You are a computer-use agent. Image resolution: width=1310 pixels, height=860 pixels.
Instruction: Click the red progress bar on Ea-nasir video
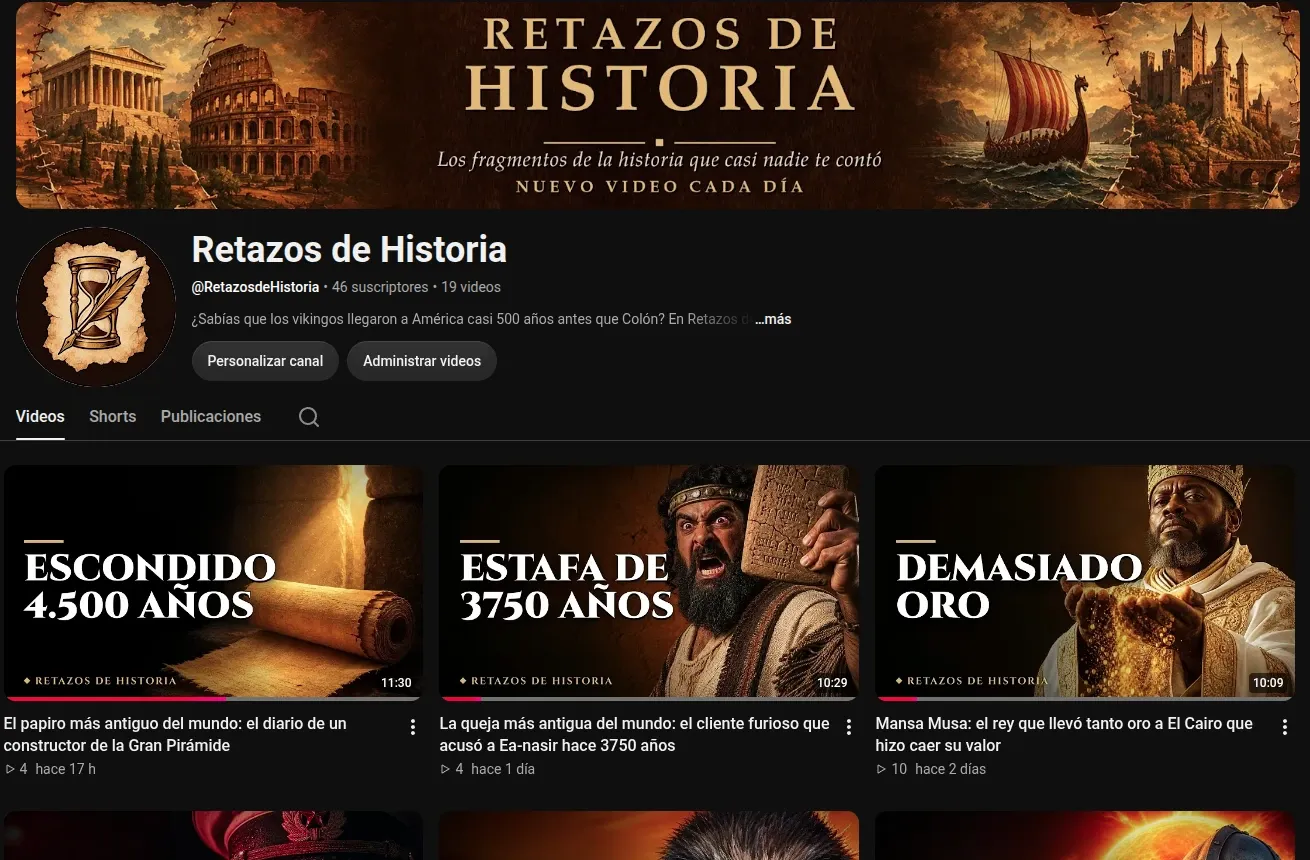(x=462, y=698)
